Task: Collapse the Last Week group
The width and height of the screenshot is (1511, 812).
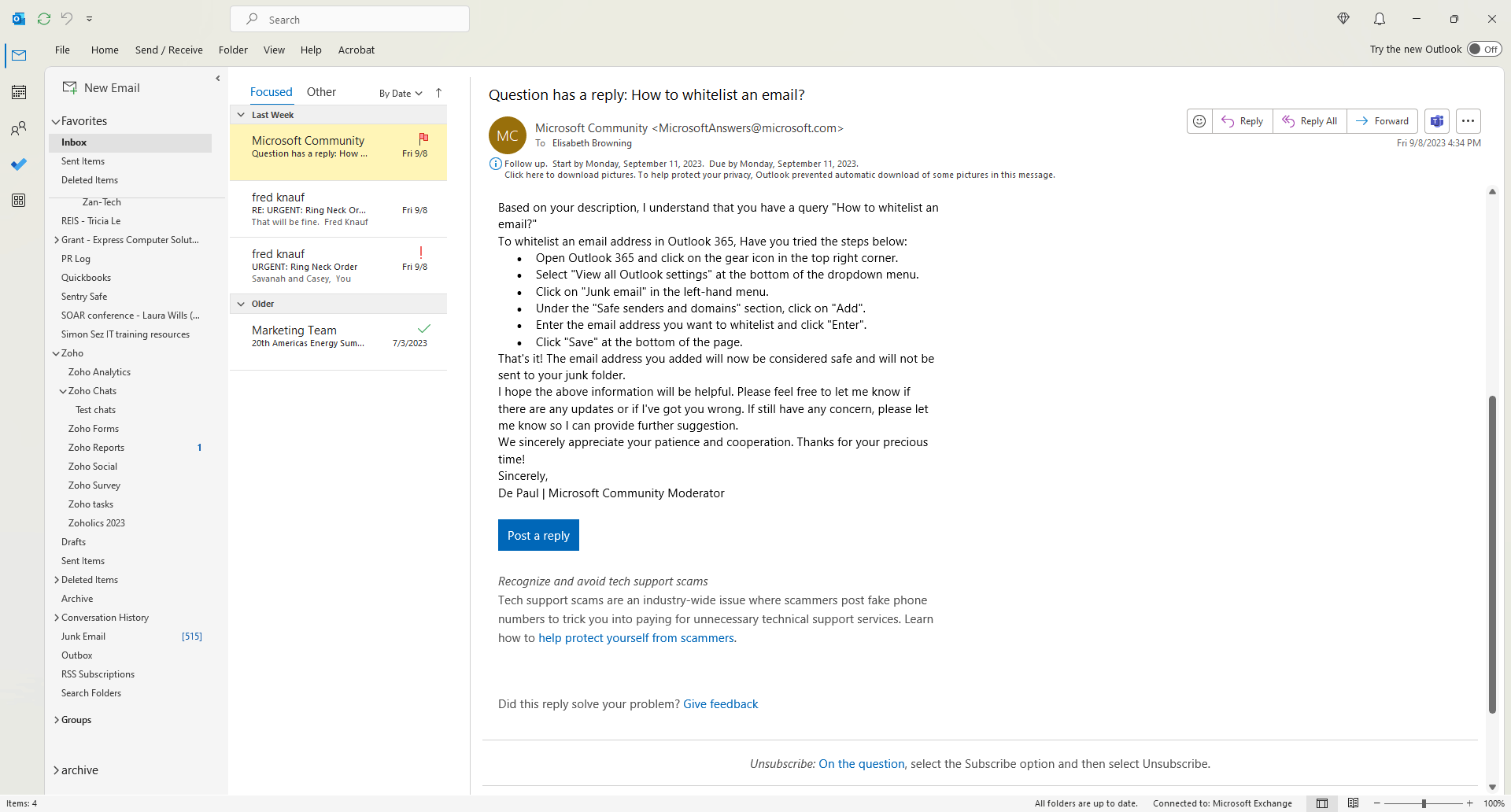Action: [x=241, y=115]
